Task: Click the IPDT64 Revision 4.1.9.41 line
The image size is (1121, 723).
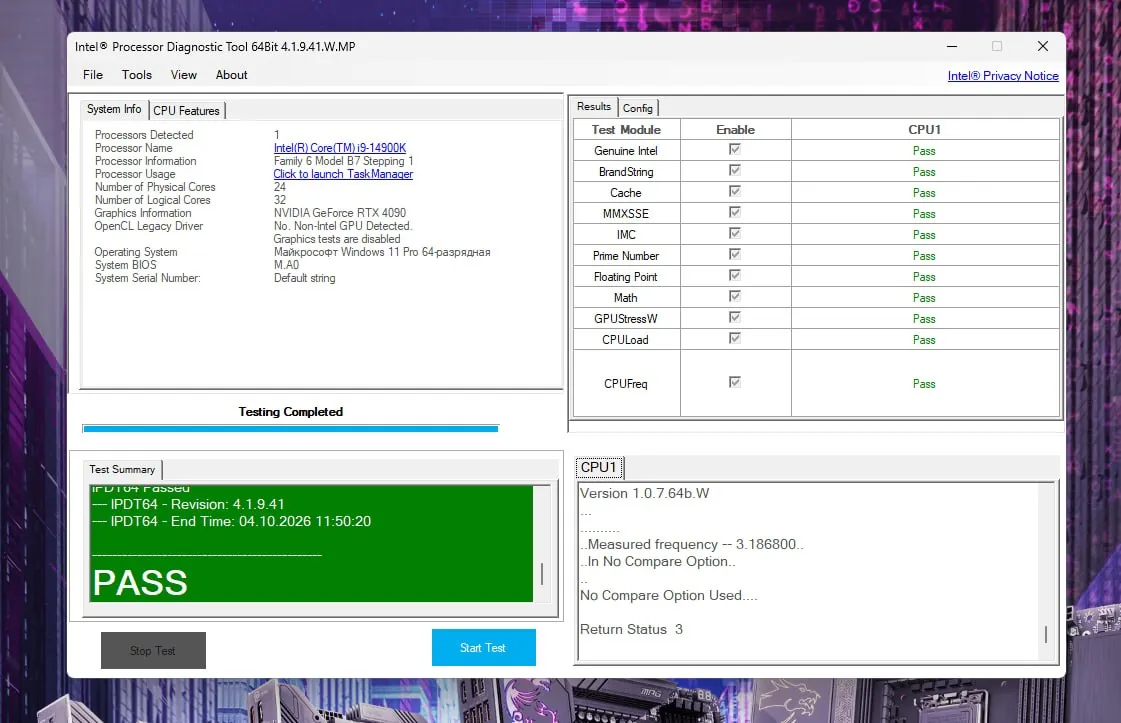Action: click(188, 504)
